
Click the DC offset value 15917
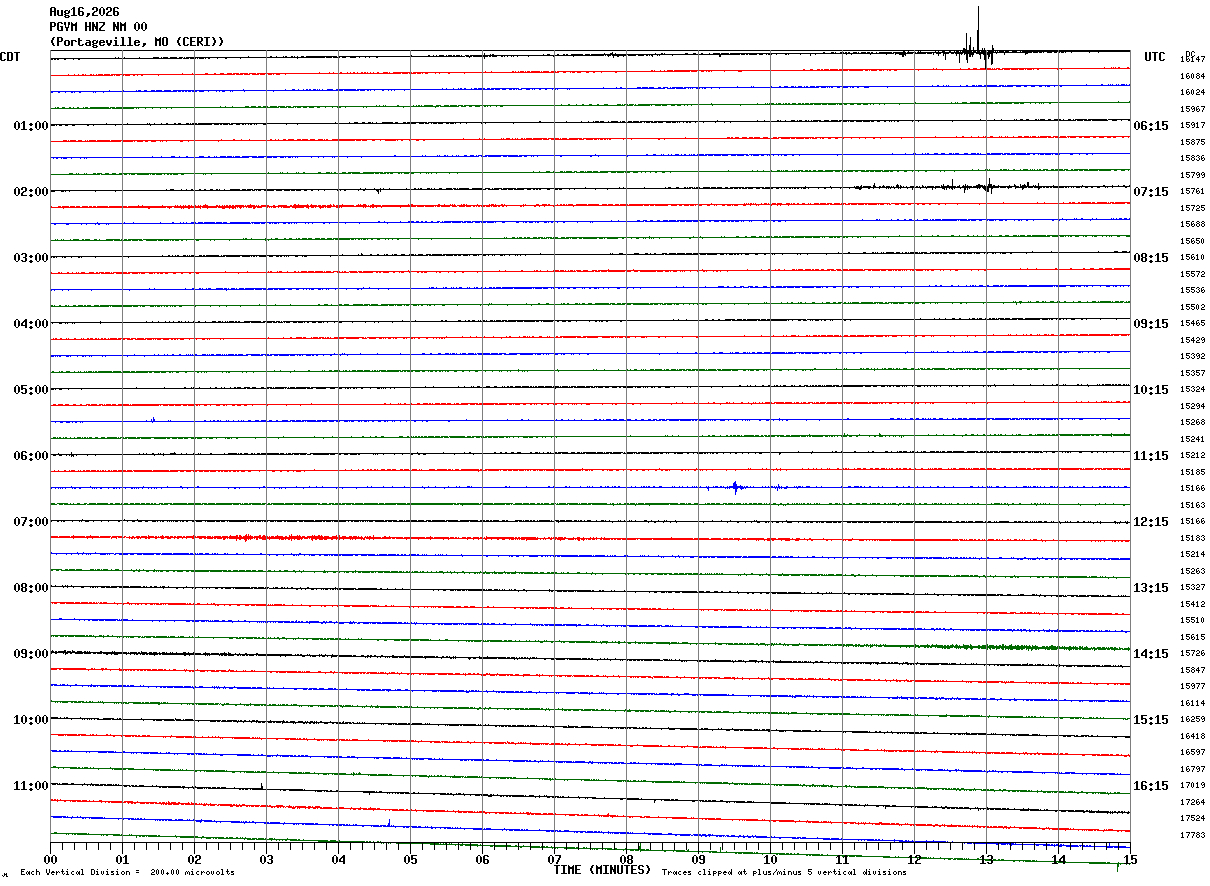click(x=1192, y=126)
